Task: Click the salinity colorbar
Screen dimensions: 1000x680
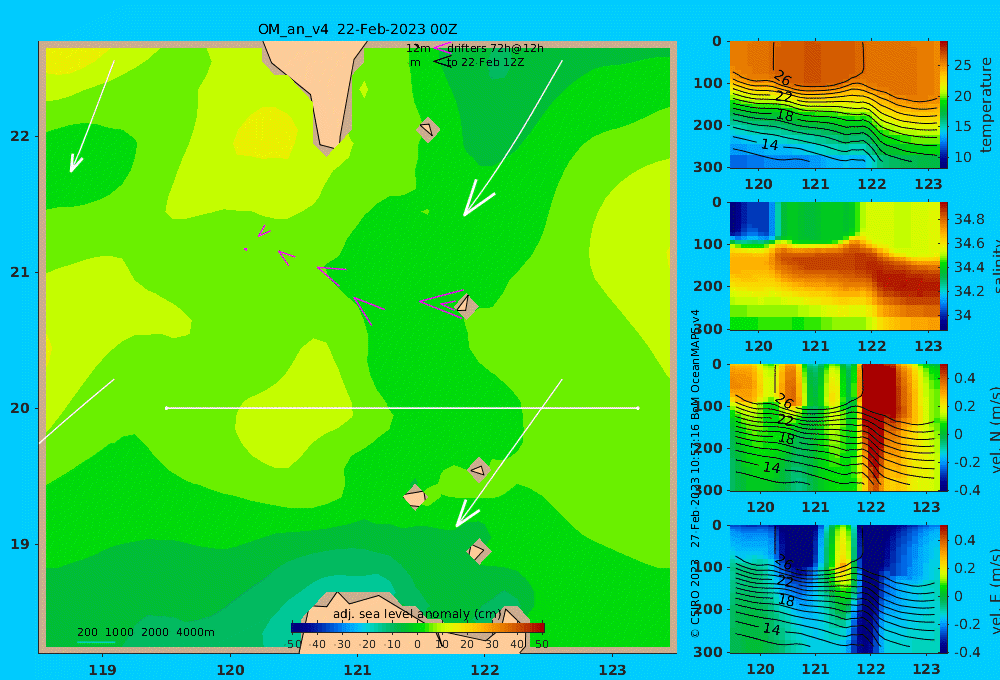Action: pos(944,266)
